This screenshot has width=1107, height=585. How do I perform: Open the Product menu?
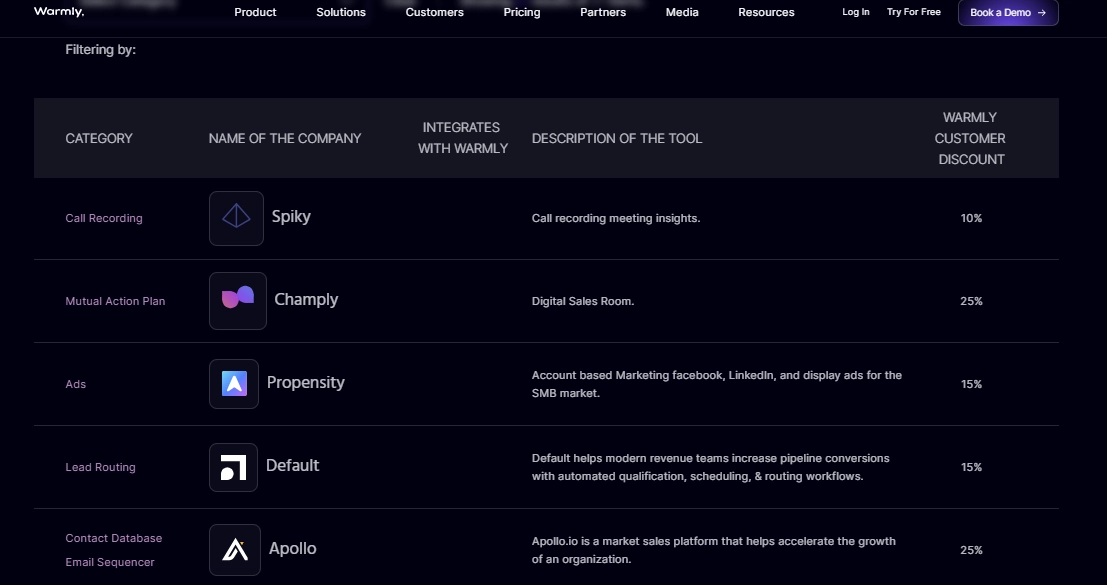[x=256, y=12]
